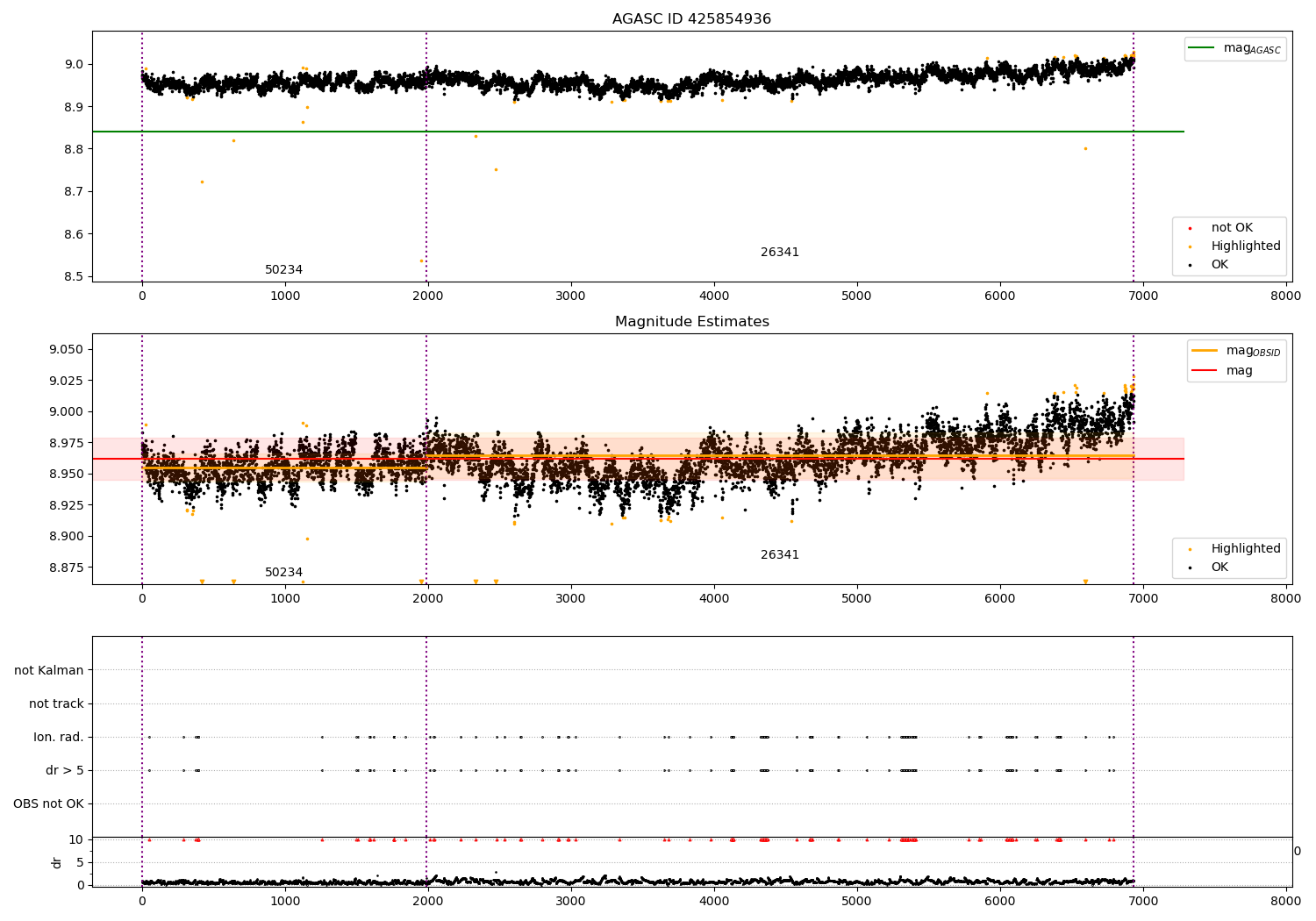Click the 8.7 y-tick of the top plot

[x=74, y=191]
